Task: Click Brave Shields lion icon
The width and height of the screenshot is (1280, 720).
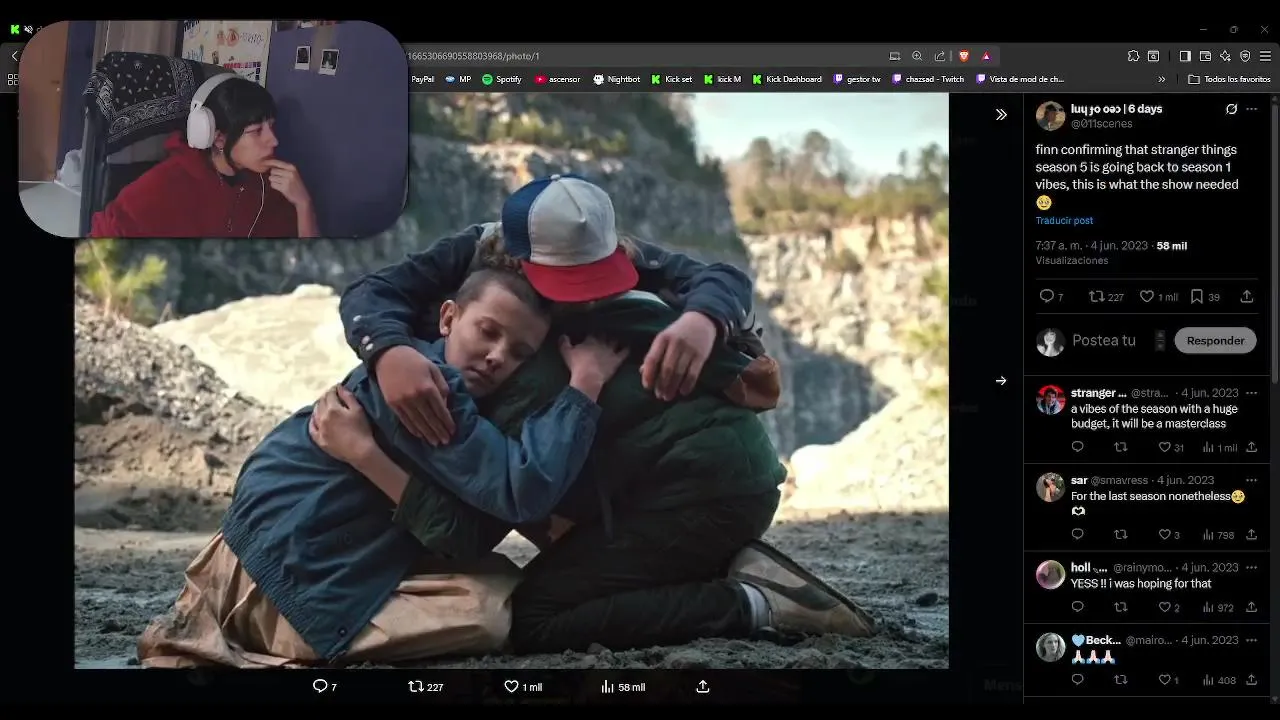Action: [x=964, y=56]
